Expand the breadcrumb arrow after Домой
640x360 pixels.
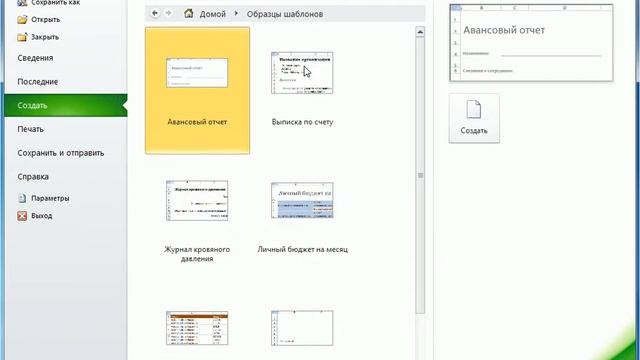click(236, 13)
